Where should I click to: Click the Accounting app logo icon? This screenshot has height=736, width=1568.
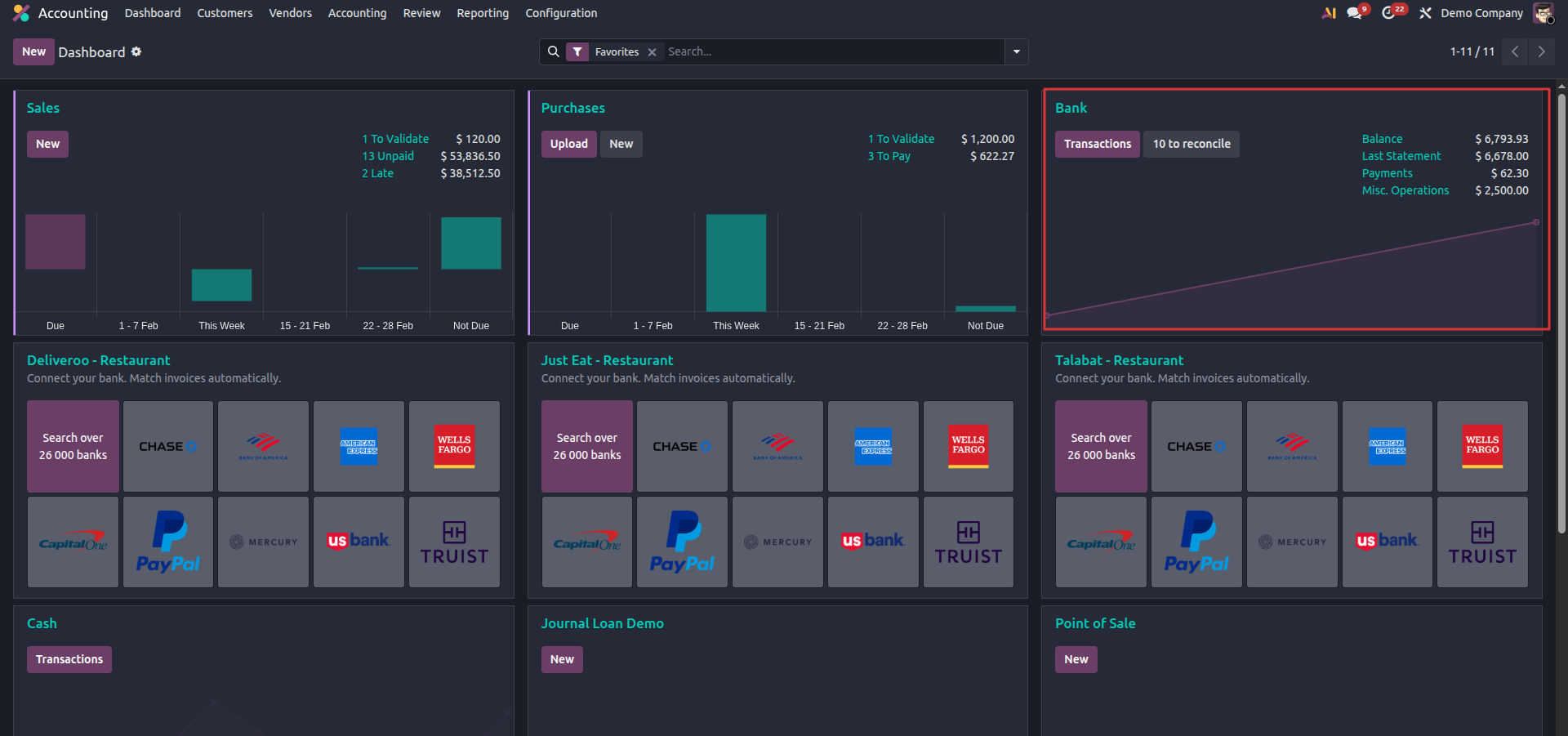(21, 13)
